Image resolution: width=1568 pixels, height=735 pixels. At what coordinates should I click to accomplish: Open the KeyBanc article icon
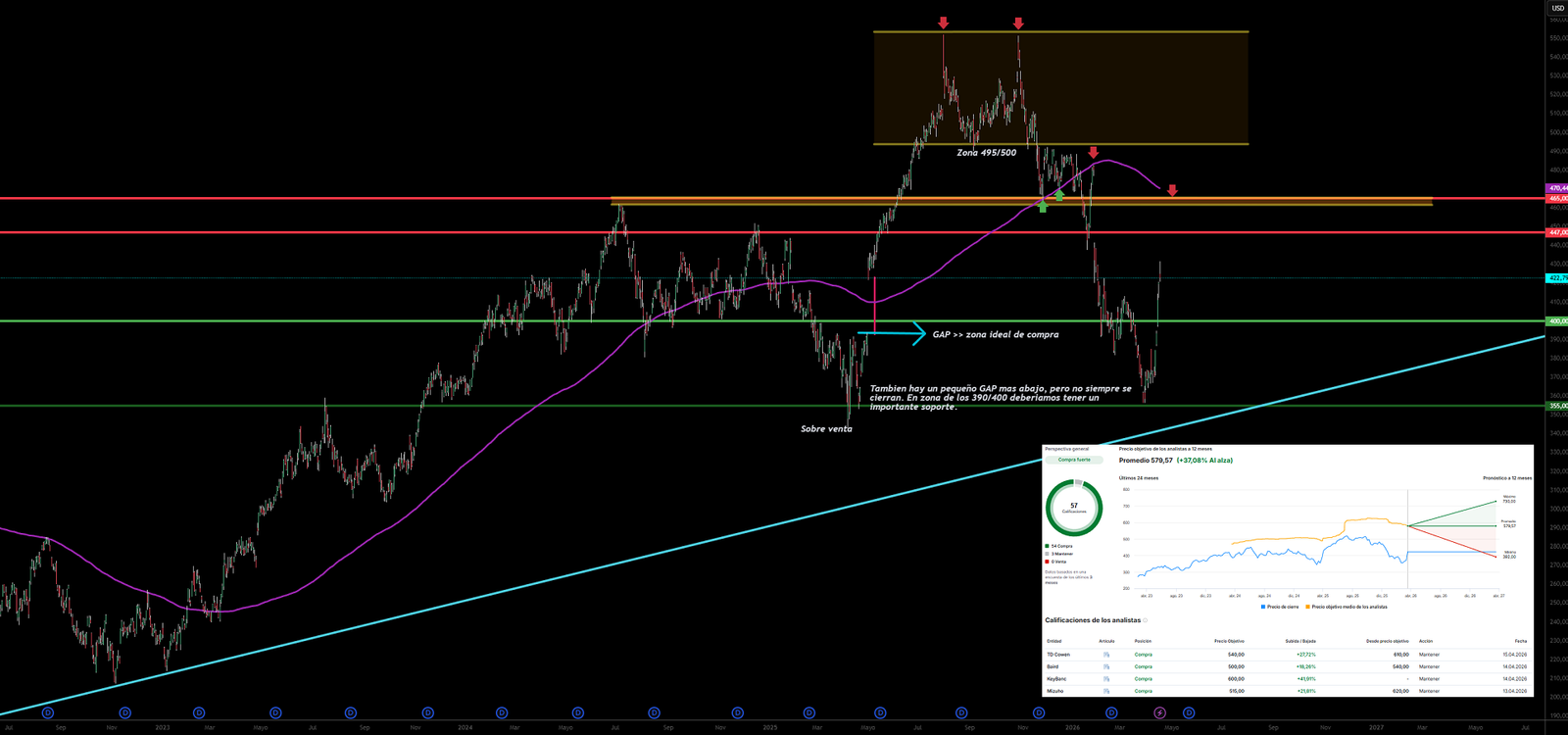click(1106, 679)
